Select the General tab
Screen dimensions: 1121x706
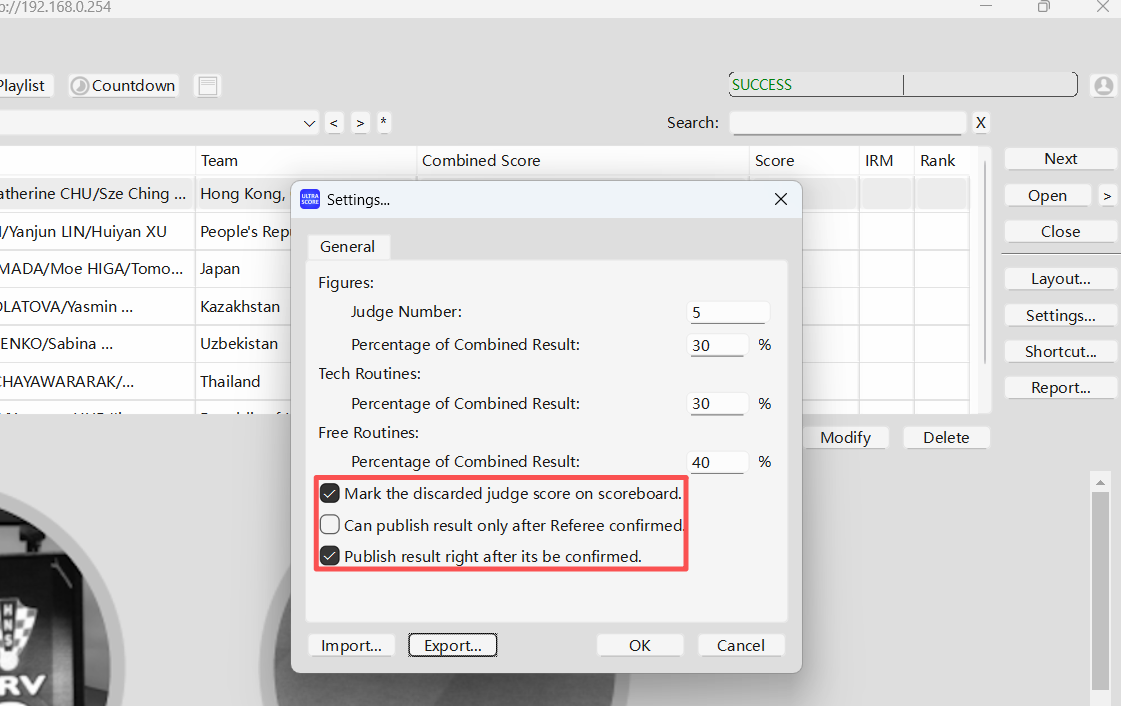(x=347, y=247)
